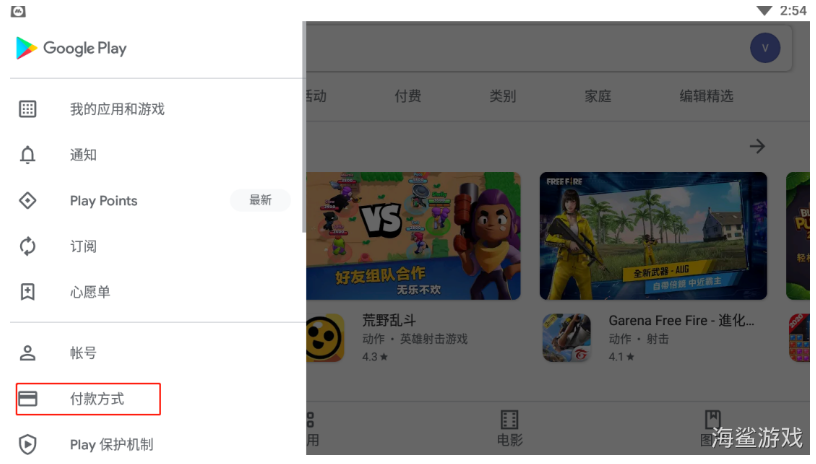Open the 电影 bottom navigation item
Screen dimensions: 816x464
coord(509,429)
